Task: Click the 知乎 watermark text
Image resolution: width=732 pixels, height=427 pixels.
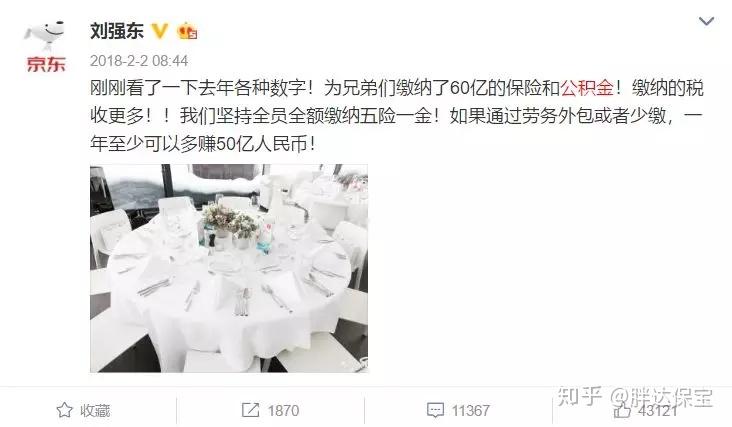Action: click(x=580, y=397)
